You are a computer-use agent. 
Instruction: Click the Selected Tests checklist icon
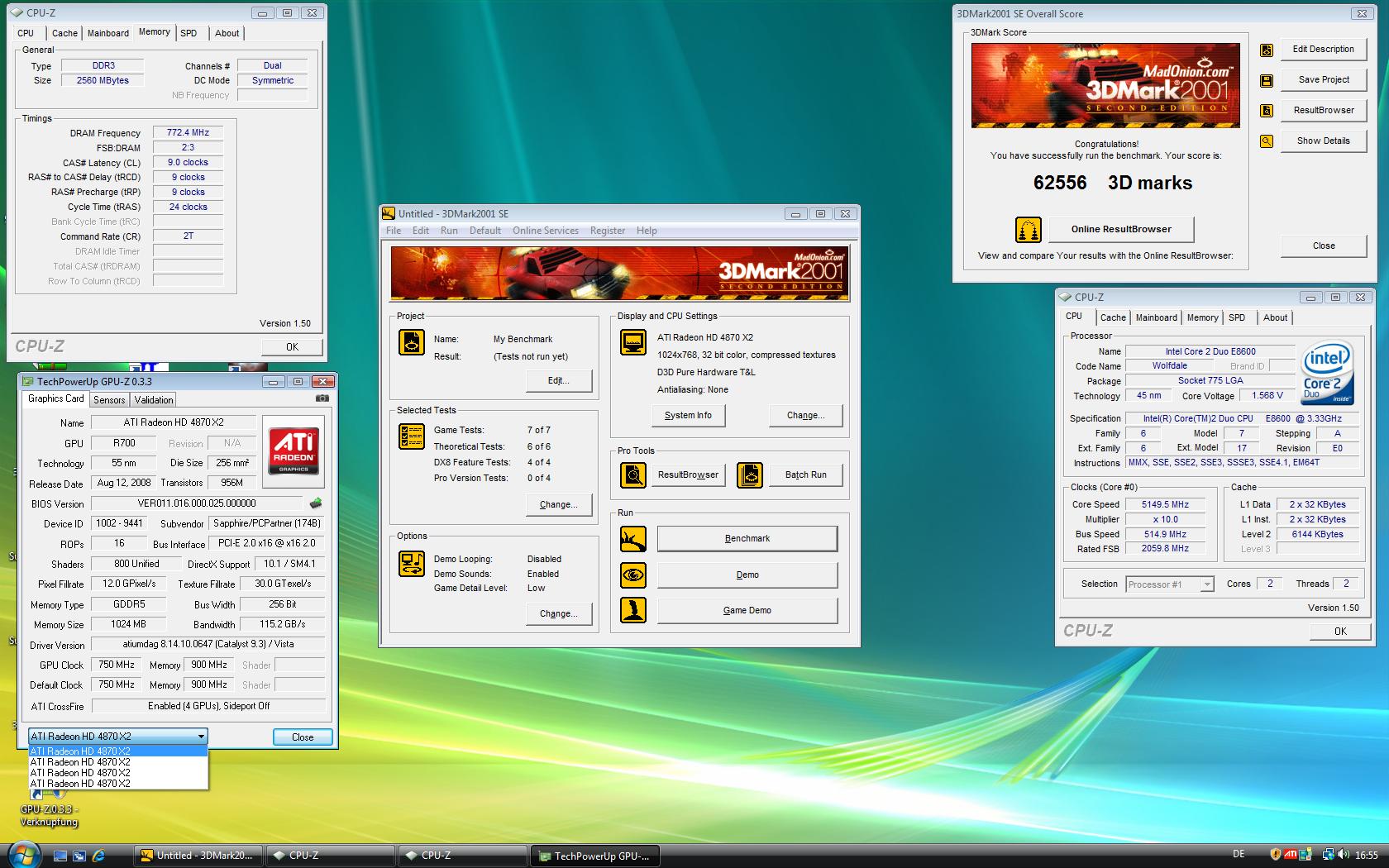click(411, 436)
